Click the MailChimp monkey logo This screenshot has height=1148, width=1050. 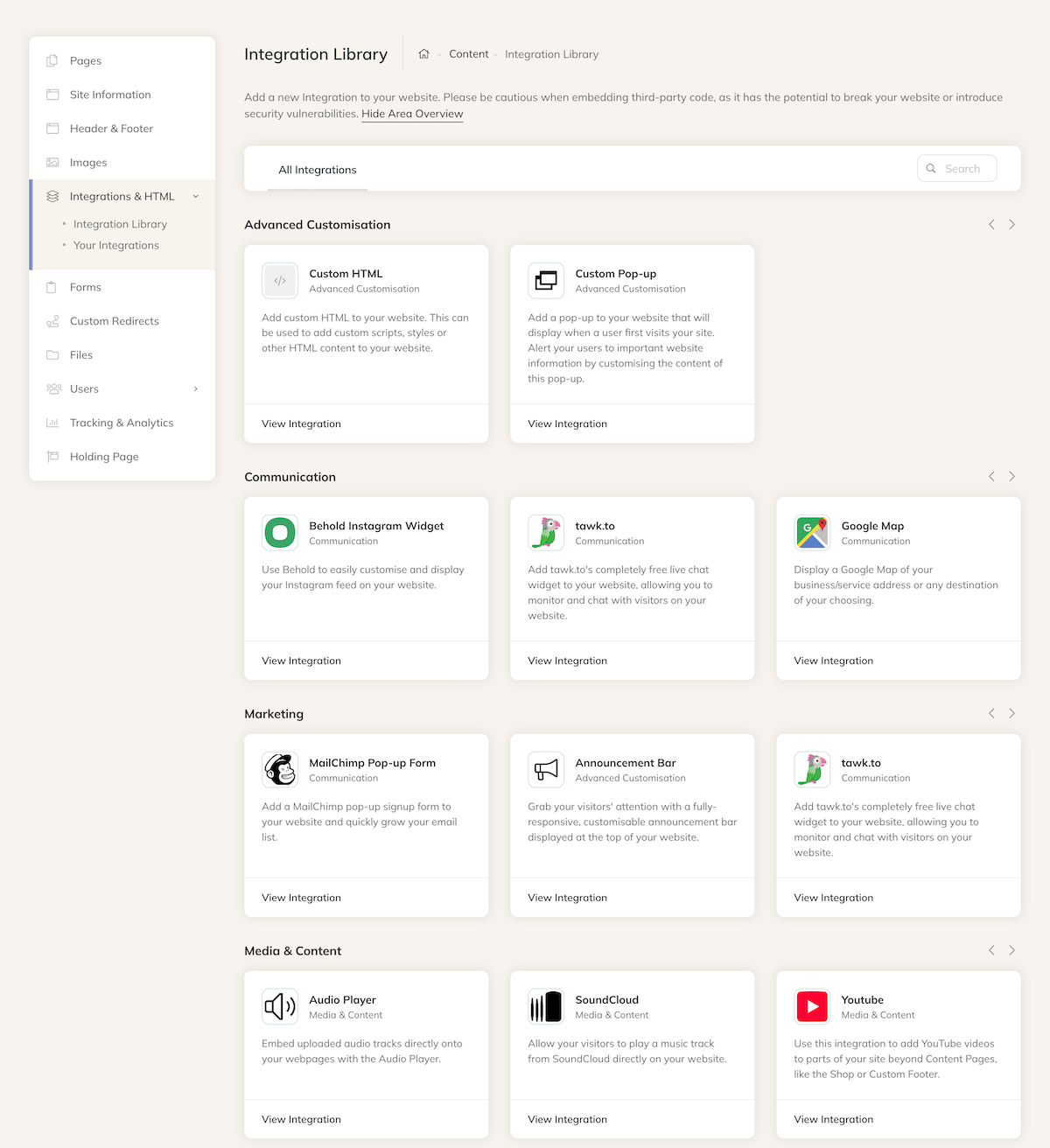[x=280, y=770]
